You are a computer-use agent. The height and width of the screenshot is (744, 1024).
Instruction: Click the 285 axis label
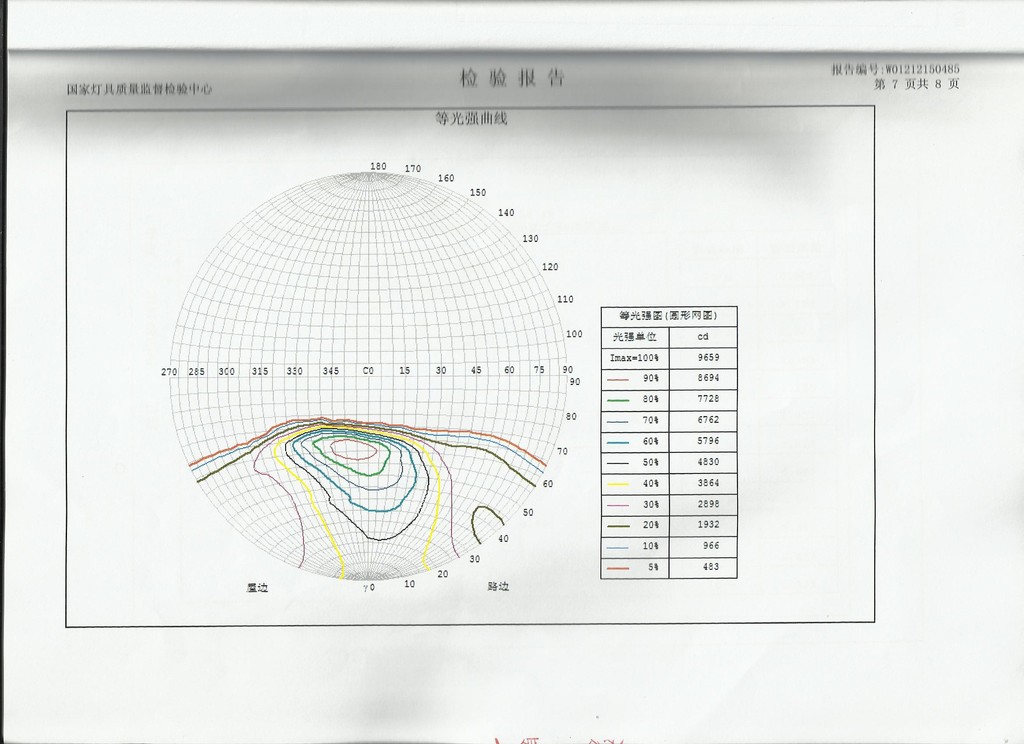point(197,372)
